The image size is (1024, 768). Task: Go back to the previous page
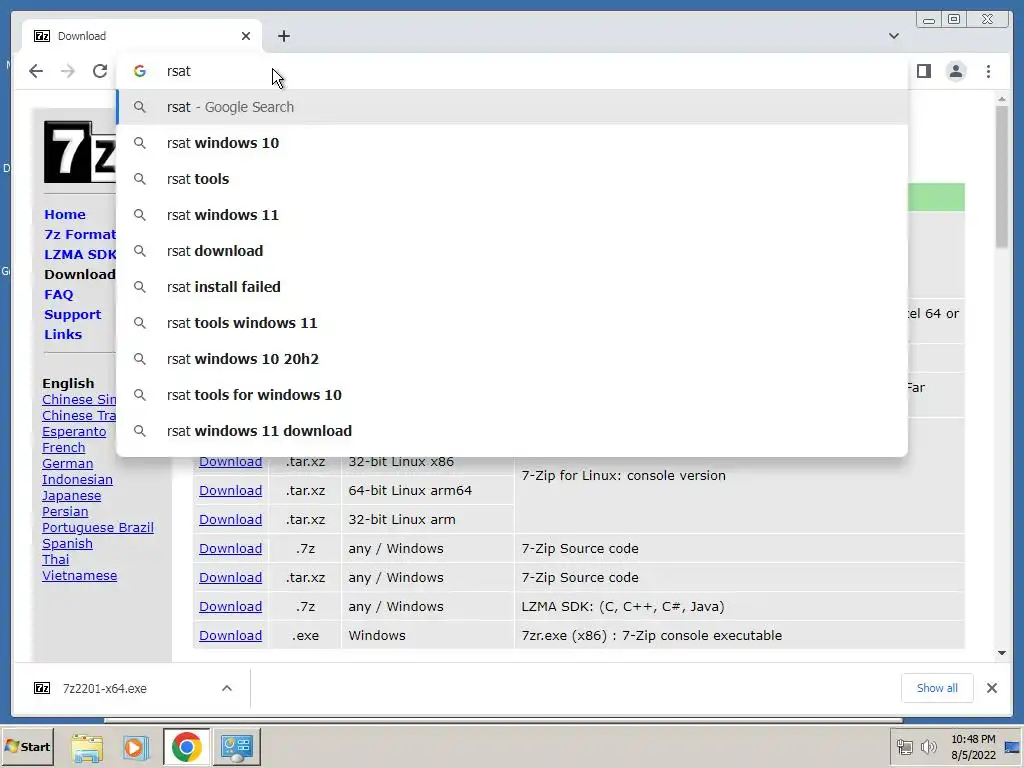tap(36, 71)
